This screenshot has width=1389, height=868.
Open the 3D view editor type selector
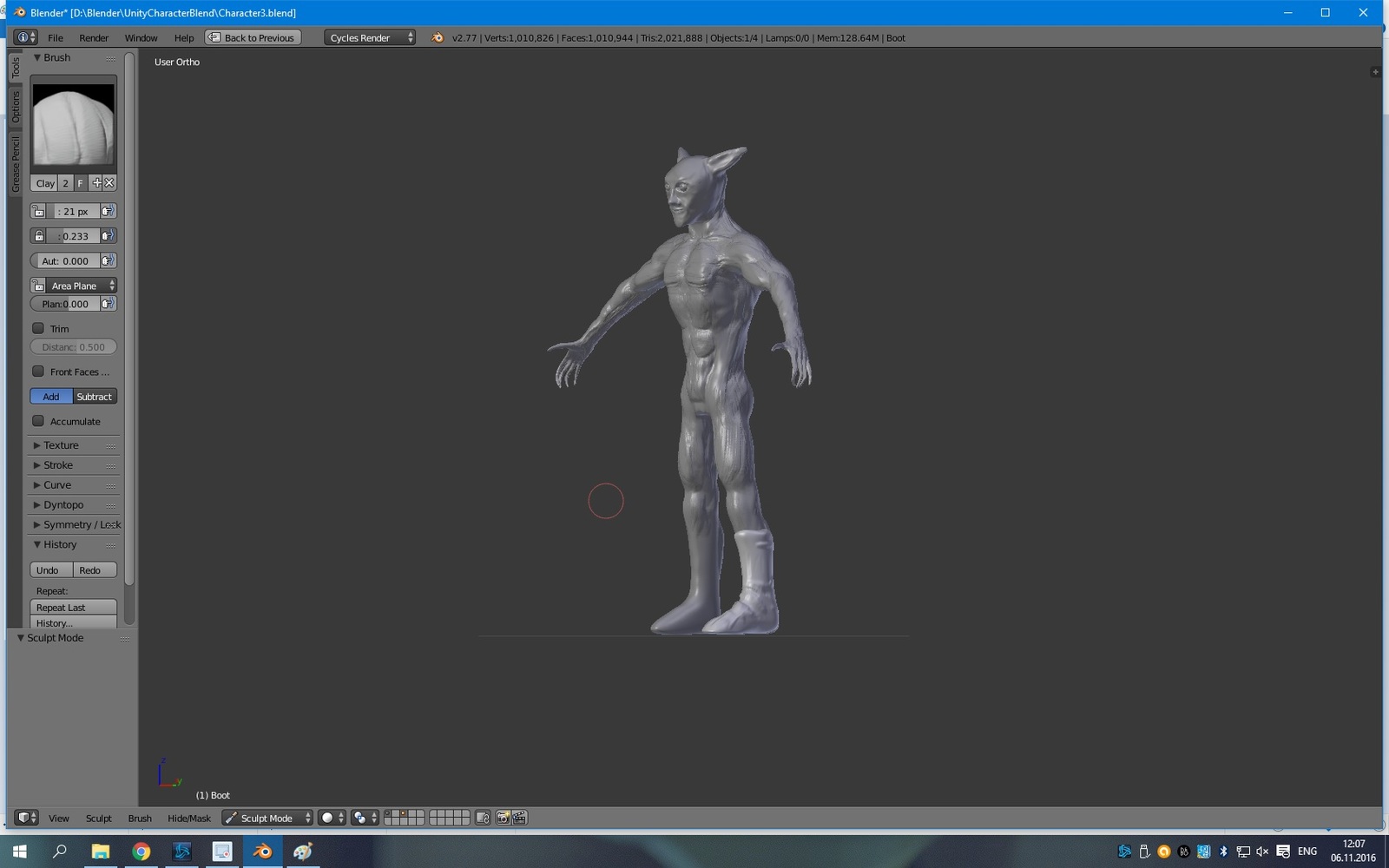(x=27, y=818)
